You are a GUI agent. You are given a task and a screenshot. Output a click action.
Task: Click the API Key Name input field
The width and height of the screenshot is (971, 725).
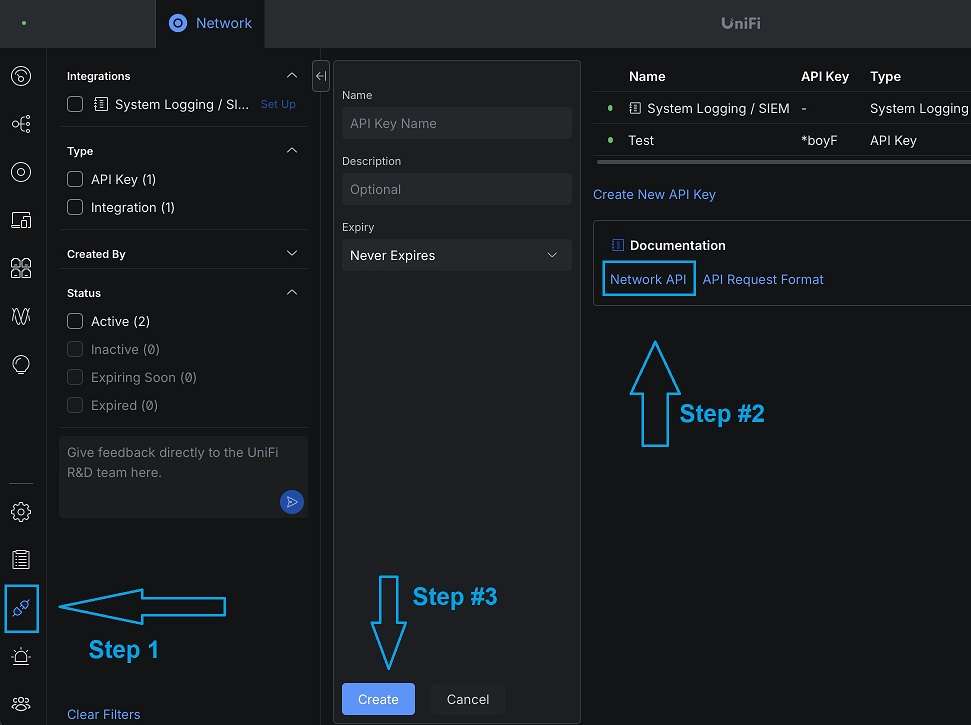pos(456,123)
